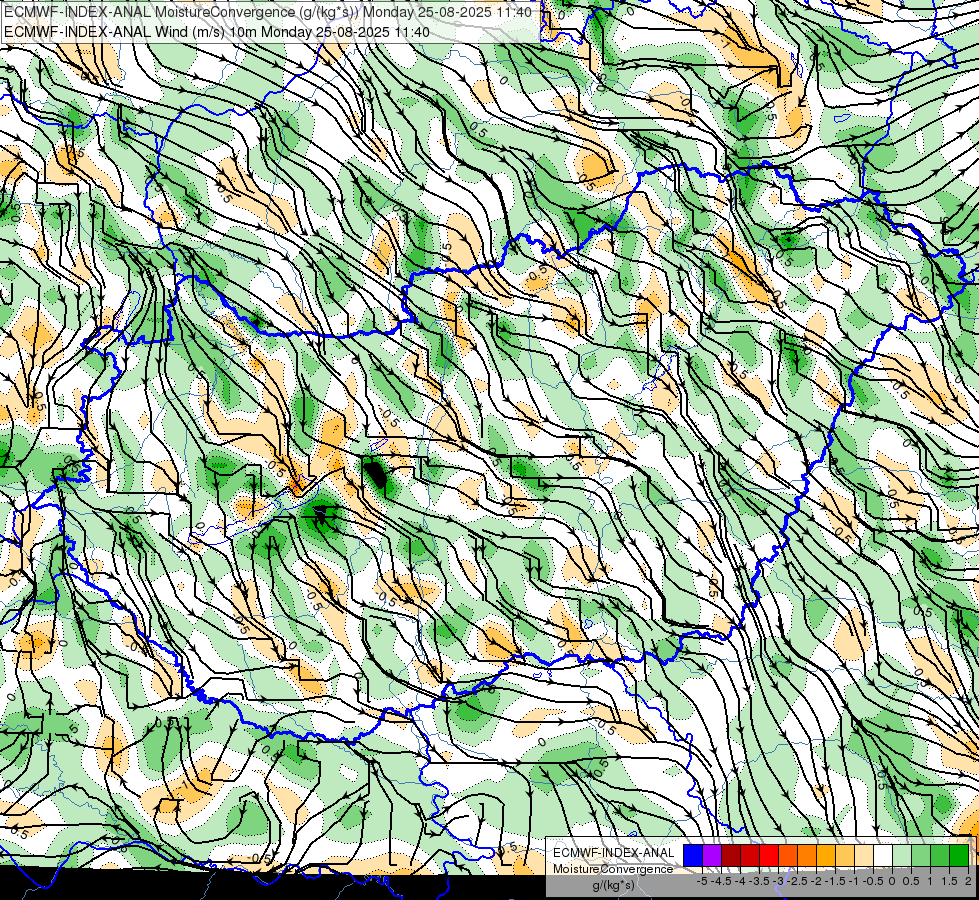The width and height of the screenshot is (979, 900).
Task: Click the legend label ECMWF-INDEX-ANAL
Action: click(613, 853)
